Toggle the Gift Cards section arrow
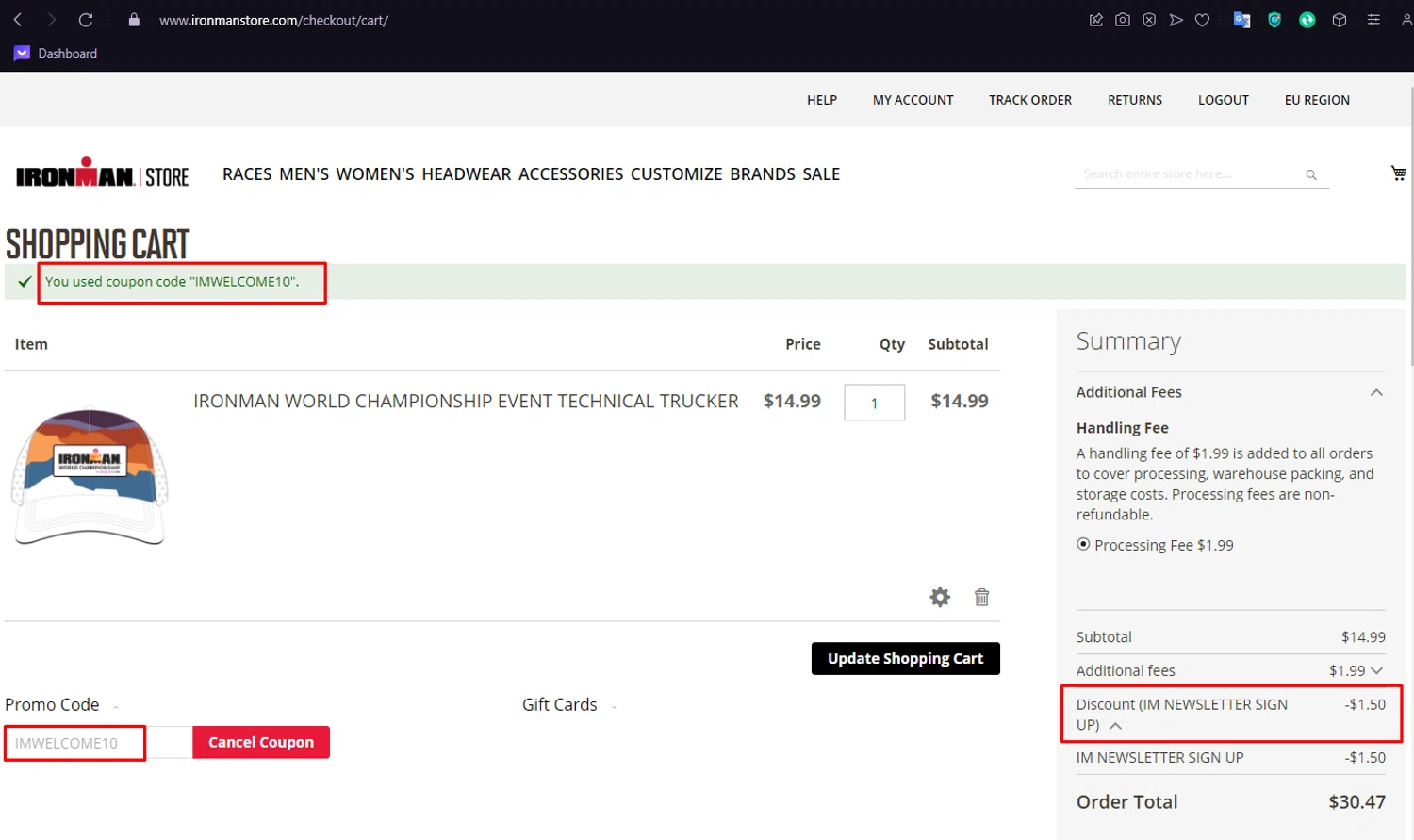The image size is (1414, 840). coord(613,707)
